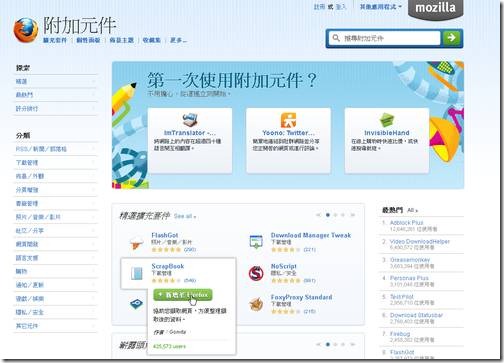
Task: Select second page dot of lower carousel
Action: [x=336, y=344]
